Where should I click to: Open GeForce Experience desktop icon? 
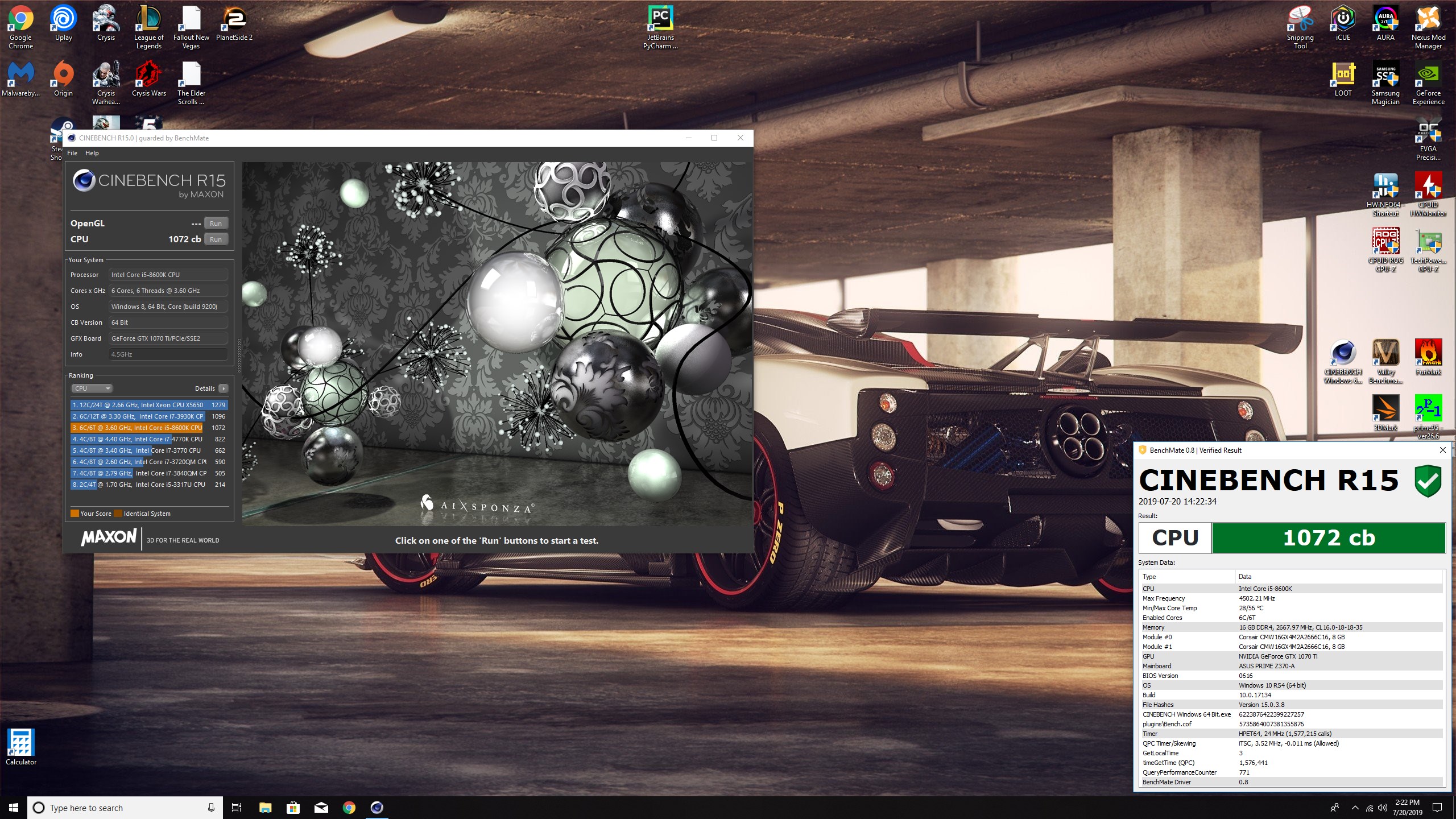tap(1428, 83)
